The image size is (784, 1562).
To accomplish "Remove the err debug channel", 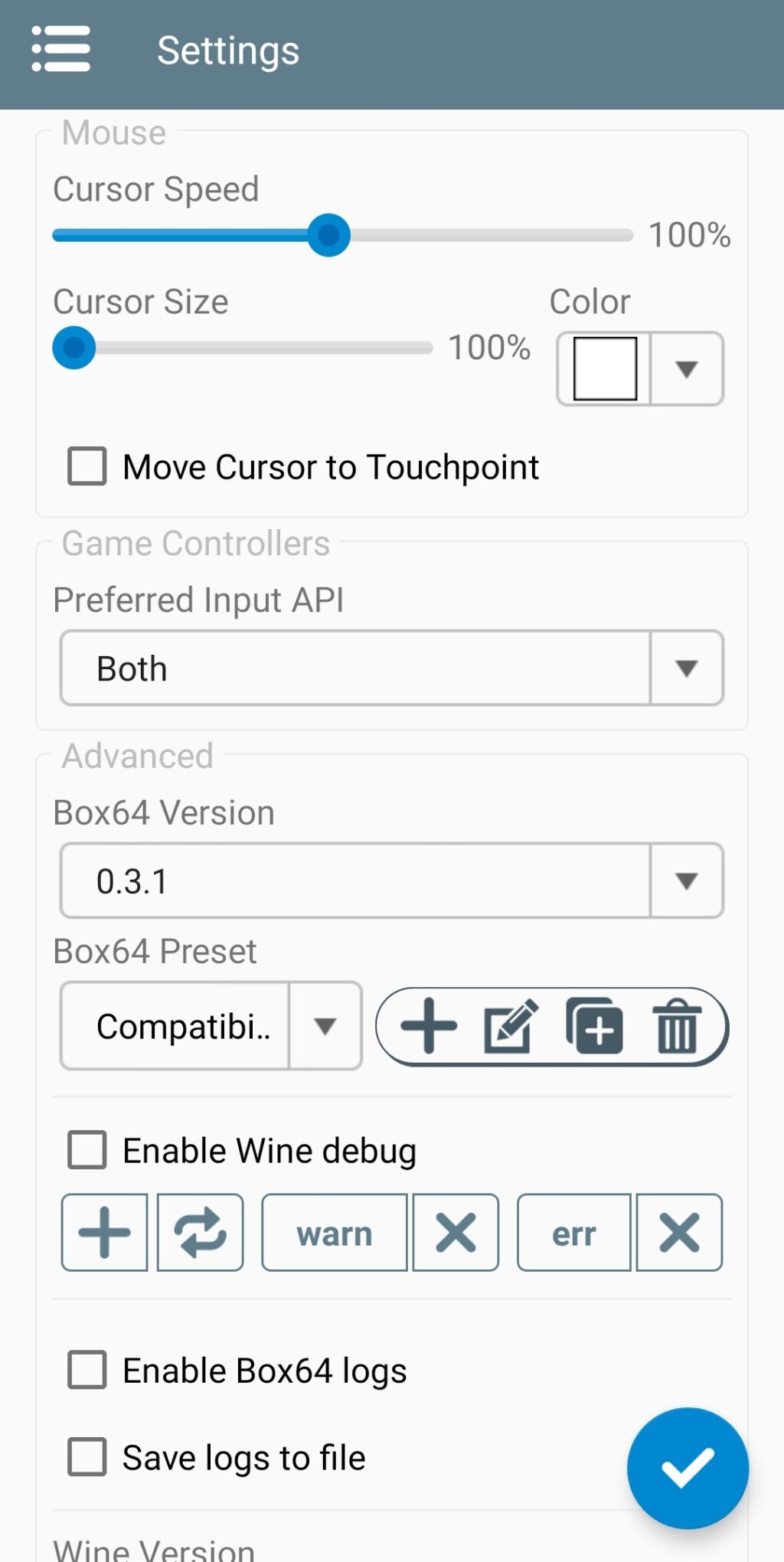I will 679,1233.
